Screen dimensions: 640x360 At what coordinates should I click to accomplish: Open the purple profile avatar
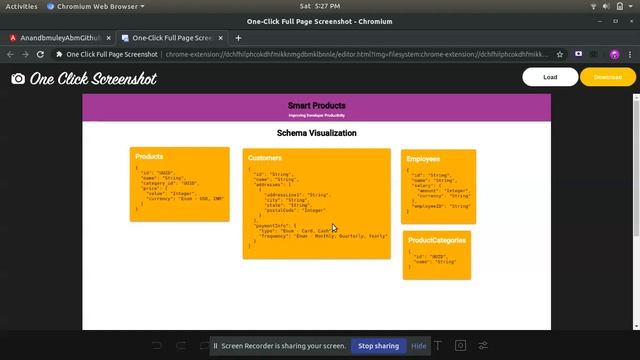point(614,54)
